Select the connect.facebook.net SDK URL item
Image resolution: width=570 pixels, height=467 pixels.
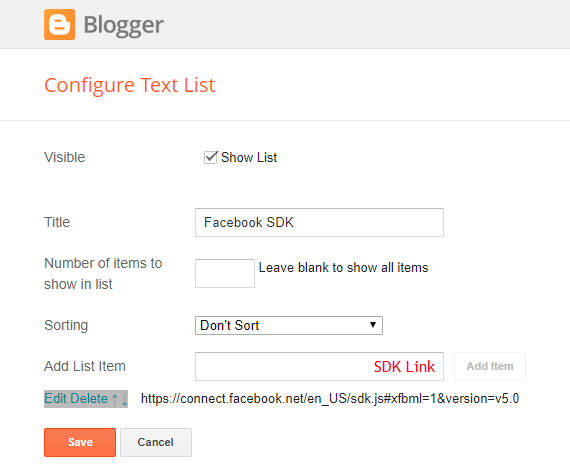point(330,399)
